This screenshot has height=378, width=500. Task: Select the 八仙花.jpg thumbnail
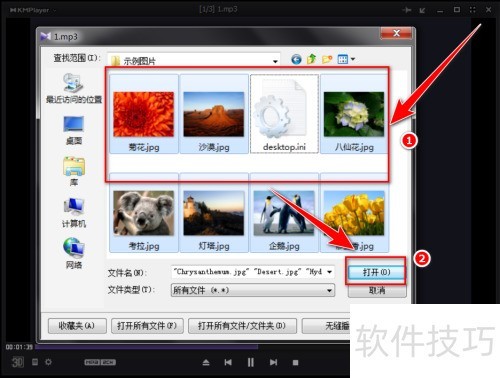pyautogui.click(x=354, y=114)
